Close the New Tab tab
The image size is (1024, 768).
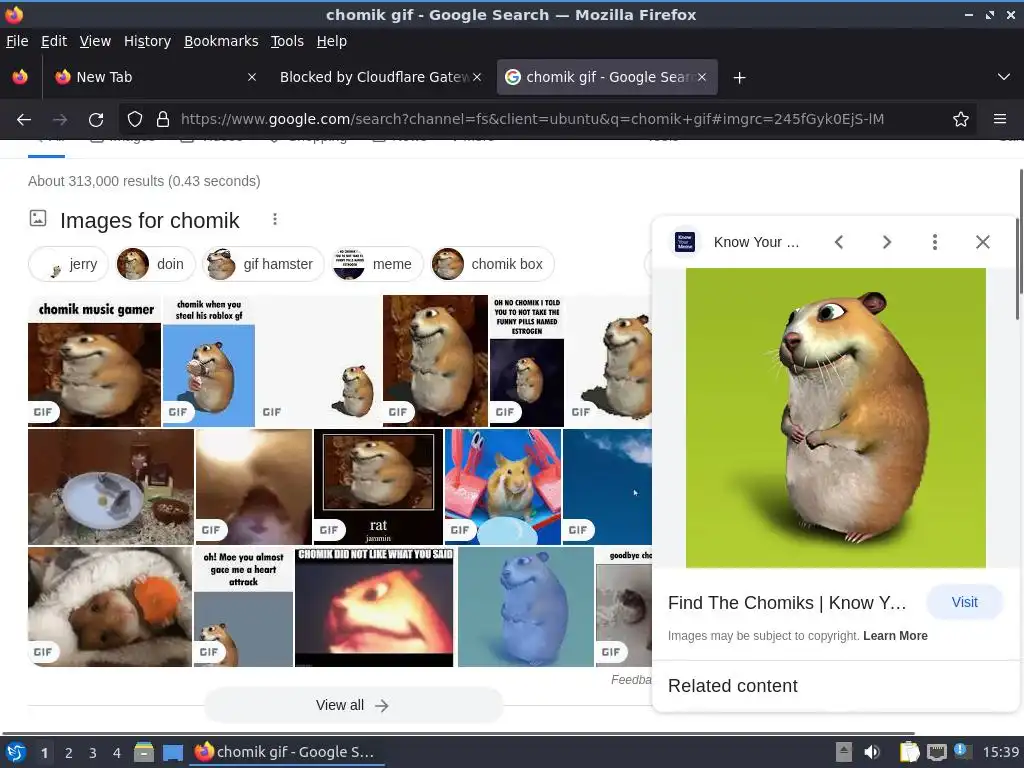coord(251,77)
